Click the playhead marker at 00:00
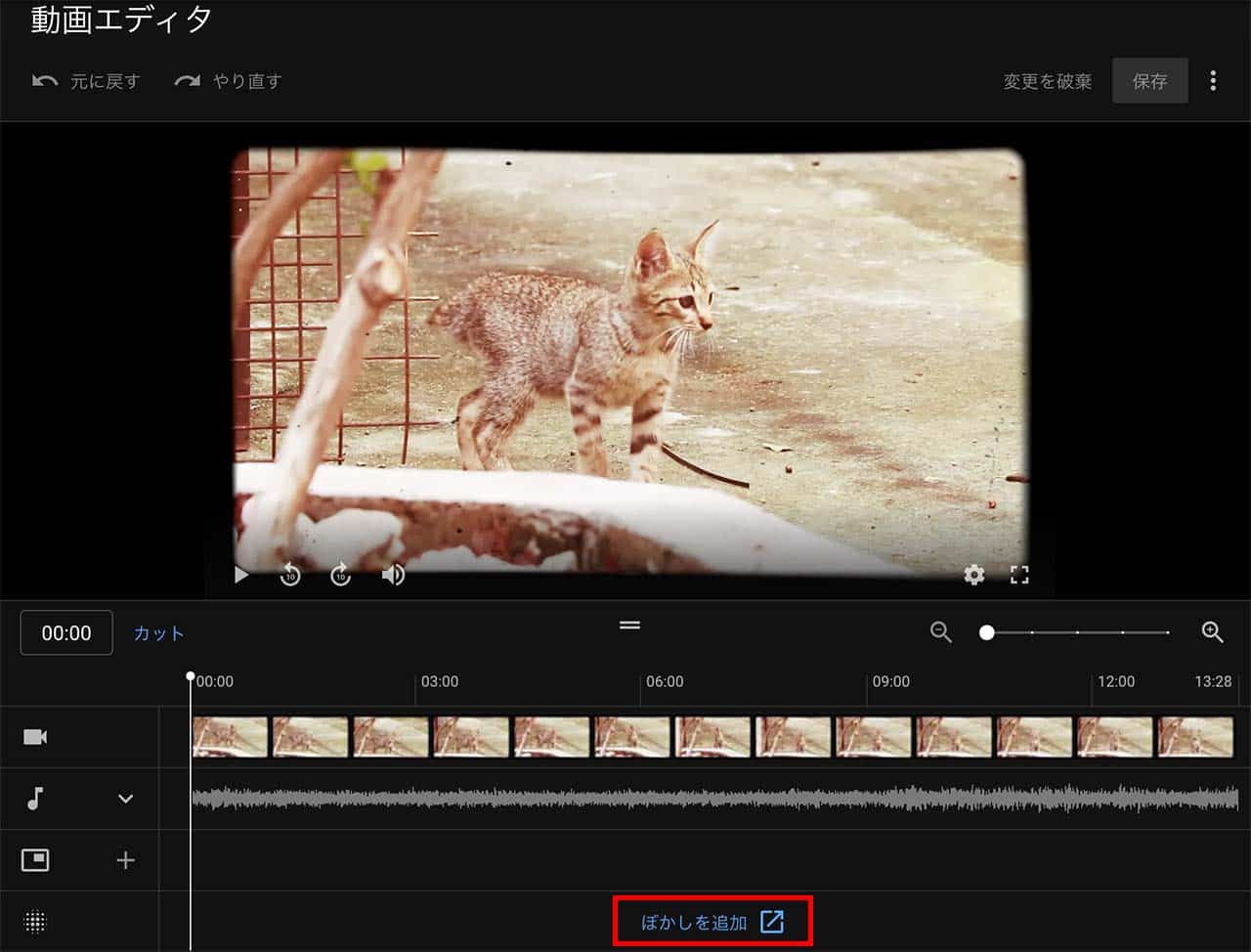The width and height of the screenshot is (1251, 952). click(191, 676)
